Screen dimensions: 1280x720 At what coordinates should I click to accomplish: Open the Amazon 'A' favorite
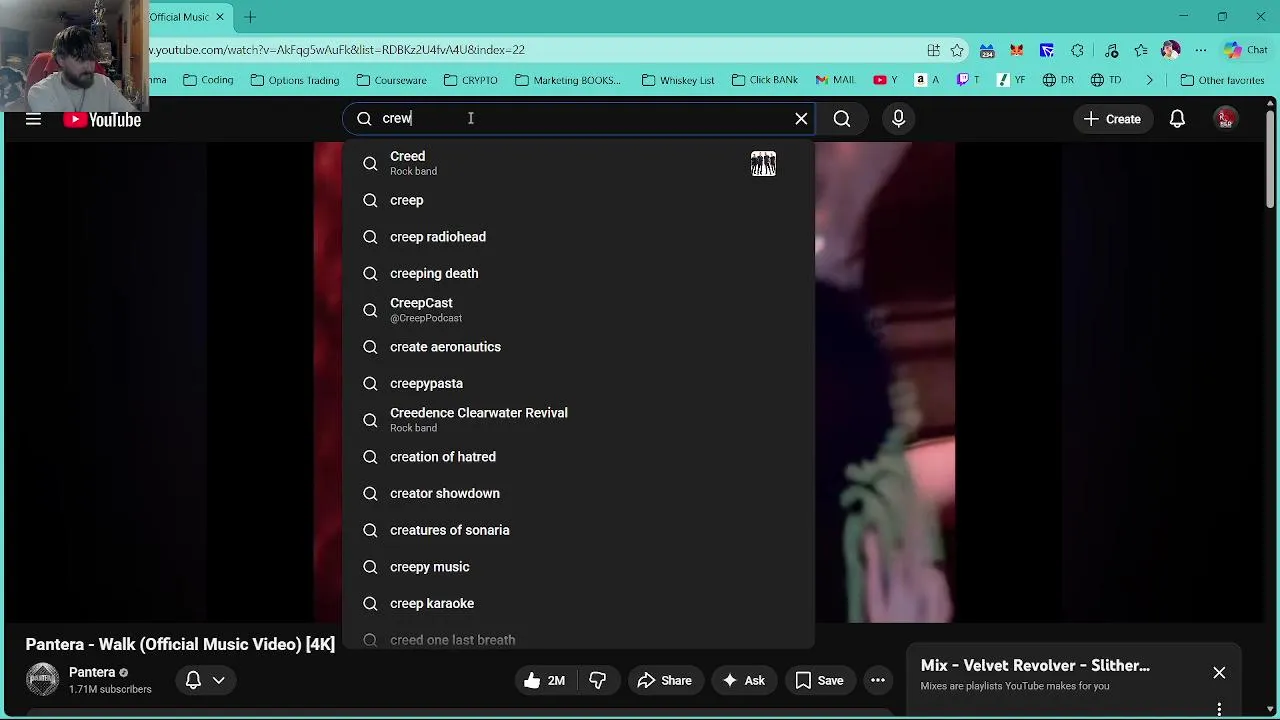[x=927, y=80]
